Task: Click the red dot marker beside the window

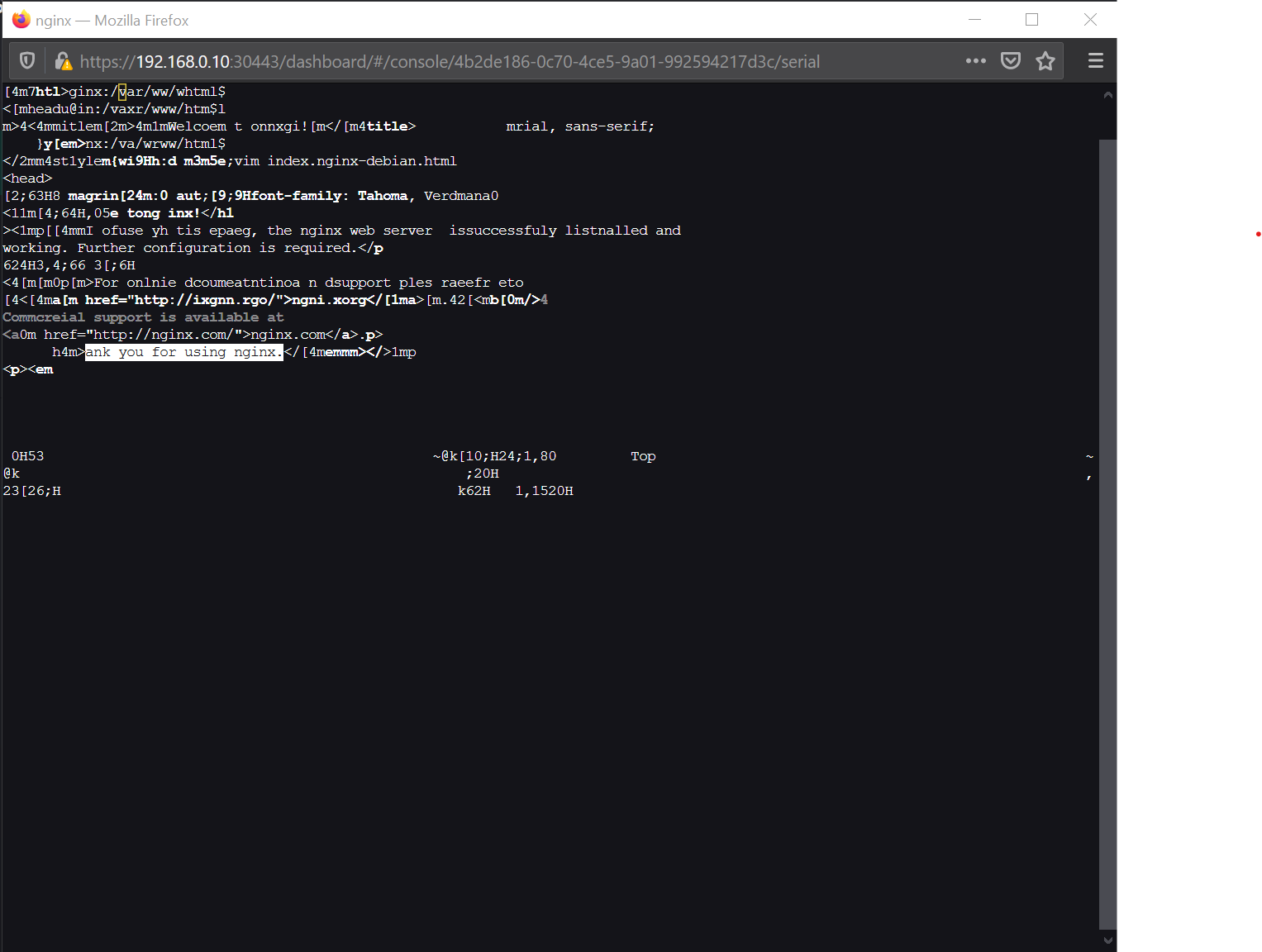Action: click(x=1257, y=234)
